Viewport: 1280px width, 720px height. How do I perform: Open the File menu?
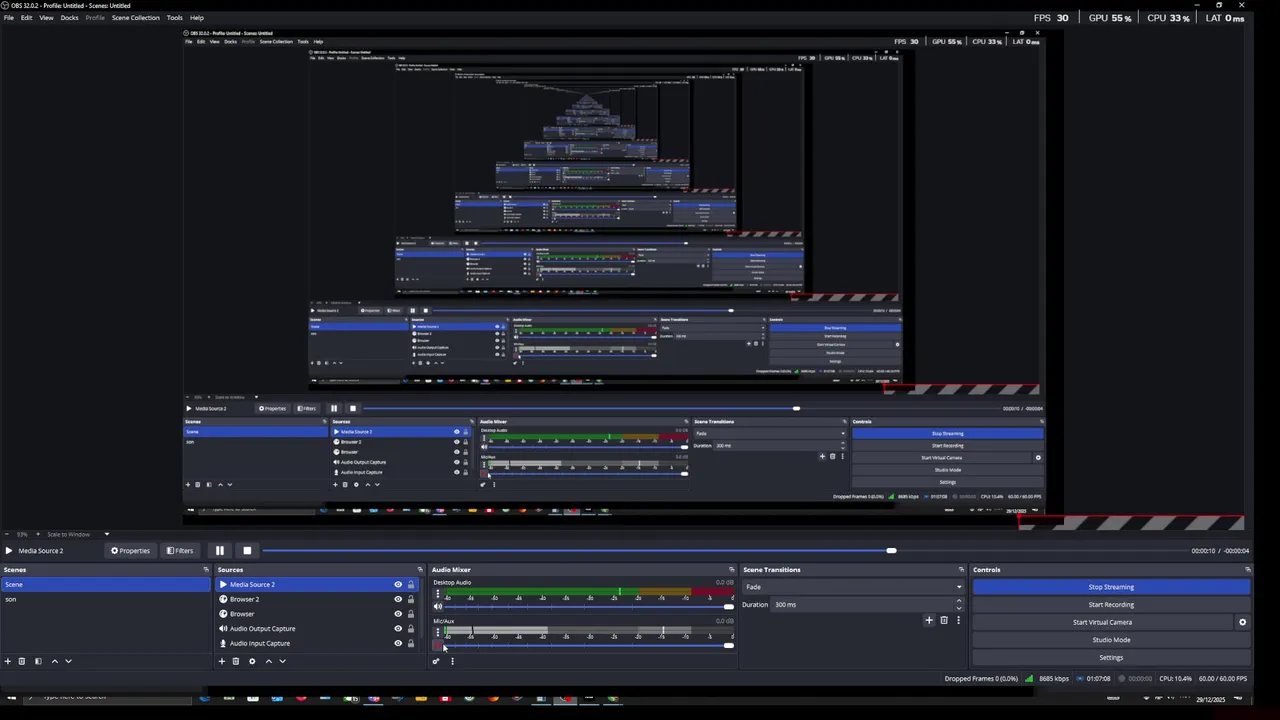9,18
